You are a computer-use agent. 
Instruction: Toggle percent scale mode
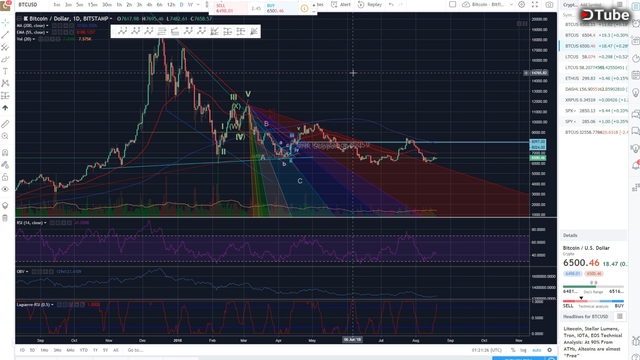(513, 350)
